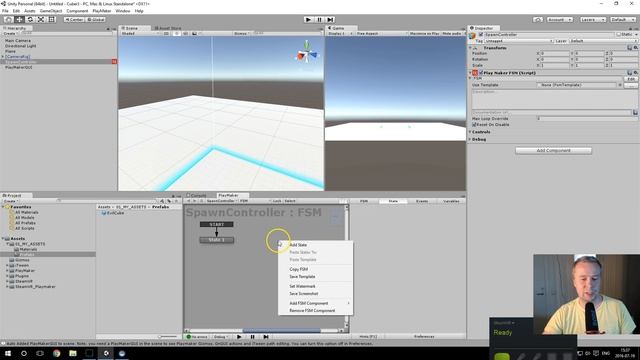Screen dimensions: 640x360
Task: Open the Tag dropdown showing Untagged
Action: pyautogui.click(x=518, y=41)
